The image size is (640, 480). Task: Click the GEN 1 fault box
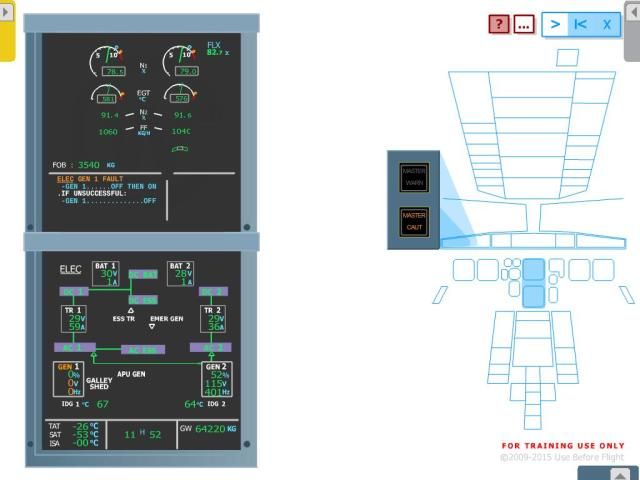pyautogui.click(x=68, y=380)
